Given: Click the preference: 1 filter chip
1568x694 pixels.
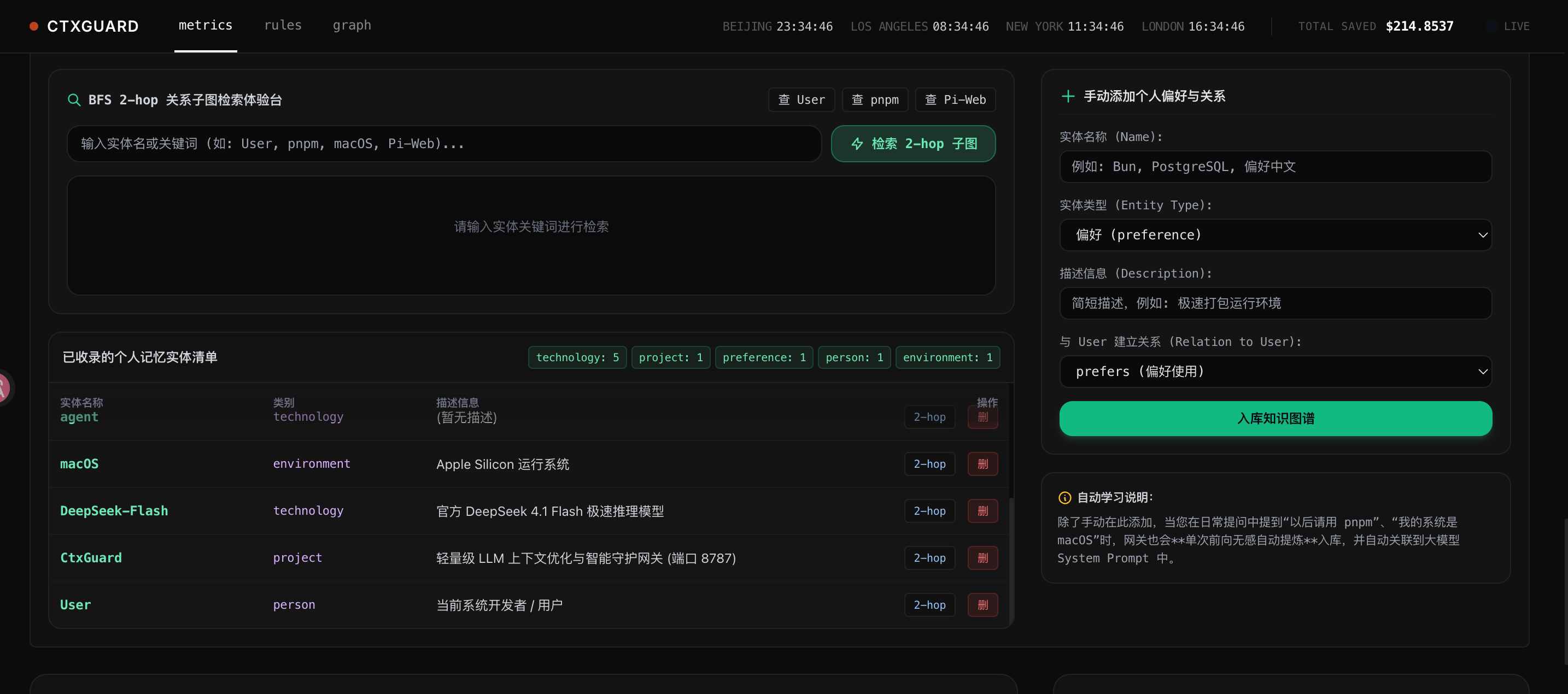Looking at the screenshot, I should [764, 357].
